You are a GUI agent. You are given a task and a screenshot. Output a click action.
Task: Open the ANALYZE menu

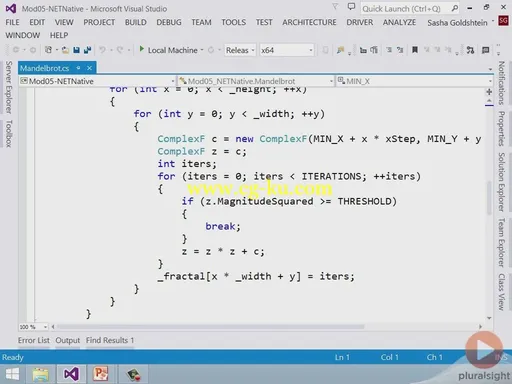click(x=399, y=22)
